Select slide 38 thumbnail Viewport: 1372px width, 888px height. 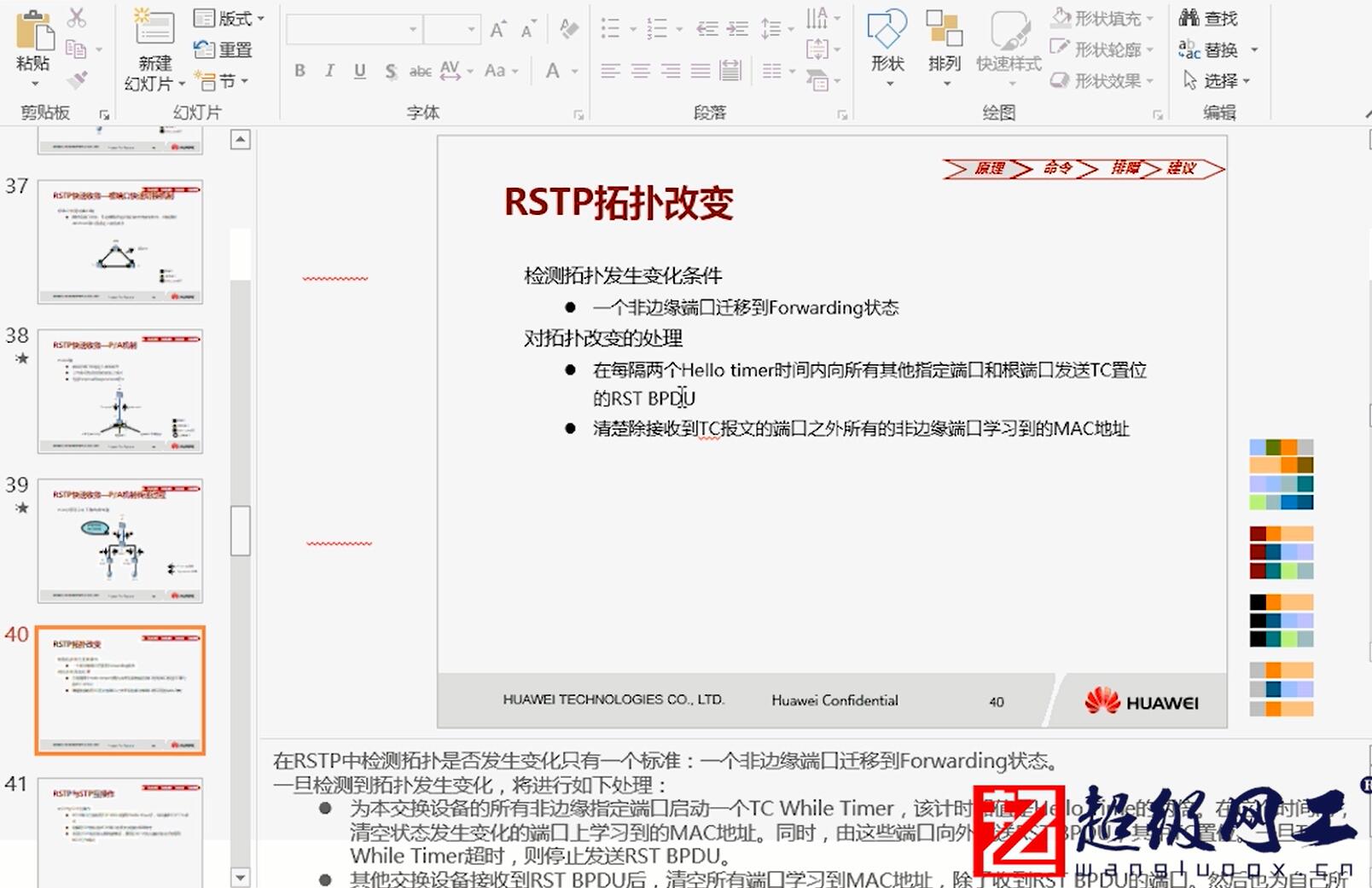coord(120,391)
